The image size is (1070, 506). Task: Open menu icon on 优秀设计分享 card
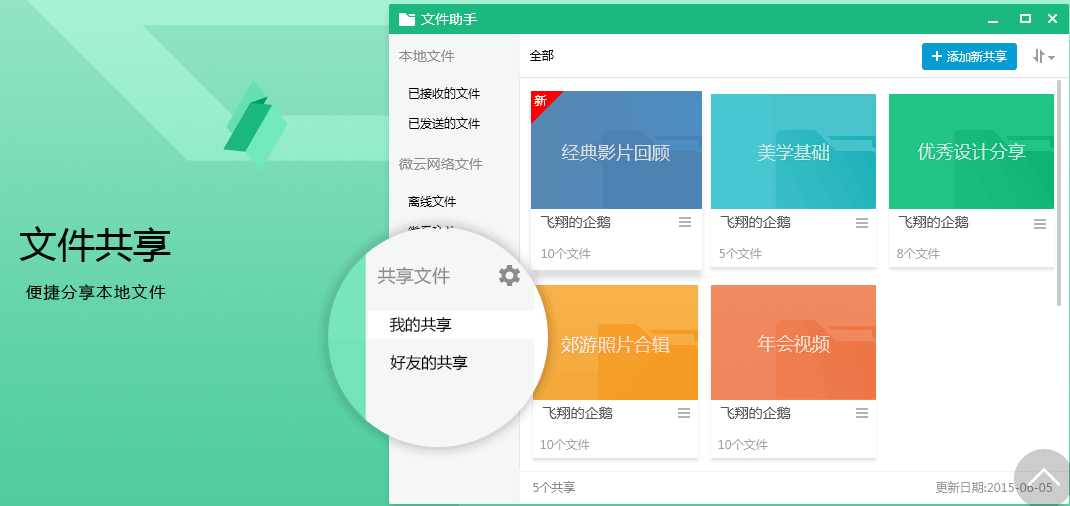(1040, 224)
